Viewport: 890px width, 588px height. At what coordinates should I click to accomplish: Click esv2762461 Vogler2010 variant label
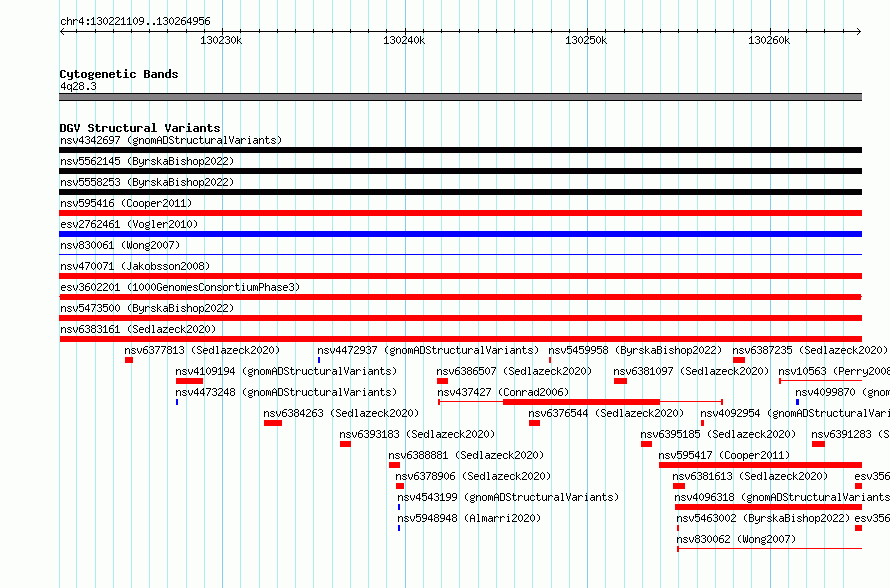coord(129,224)
